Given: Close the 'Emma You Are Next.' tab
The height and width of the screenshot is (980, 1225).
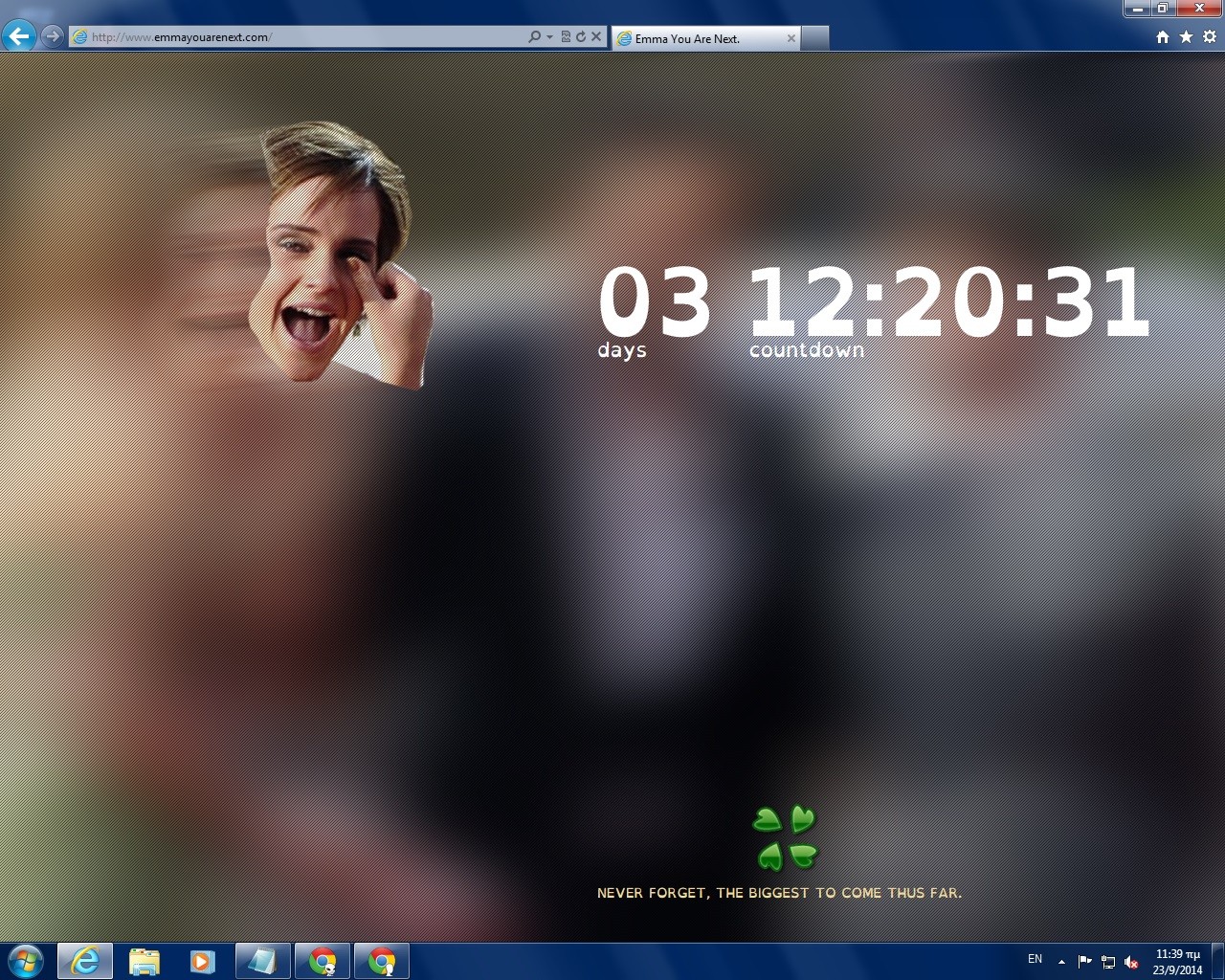Looking at the screenshot, I should click(x=791, y=38).
